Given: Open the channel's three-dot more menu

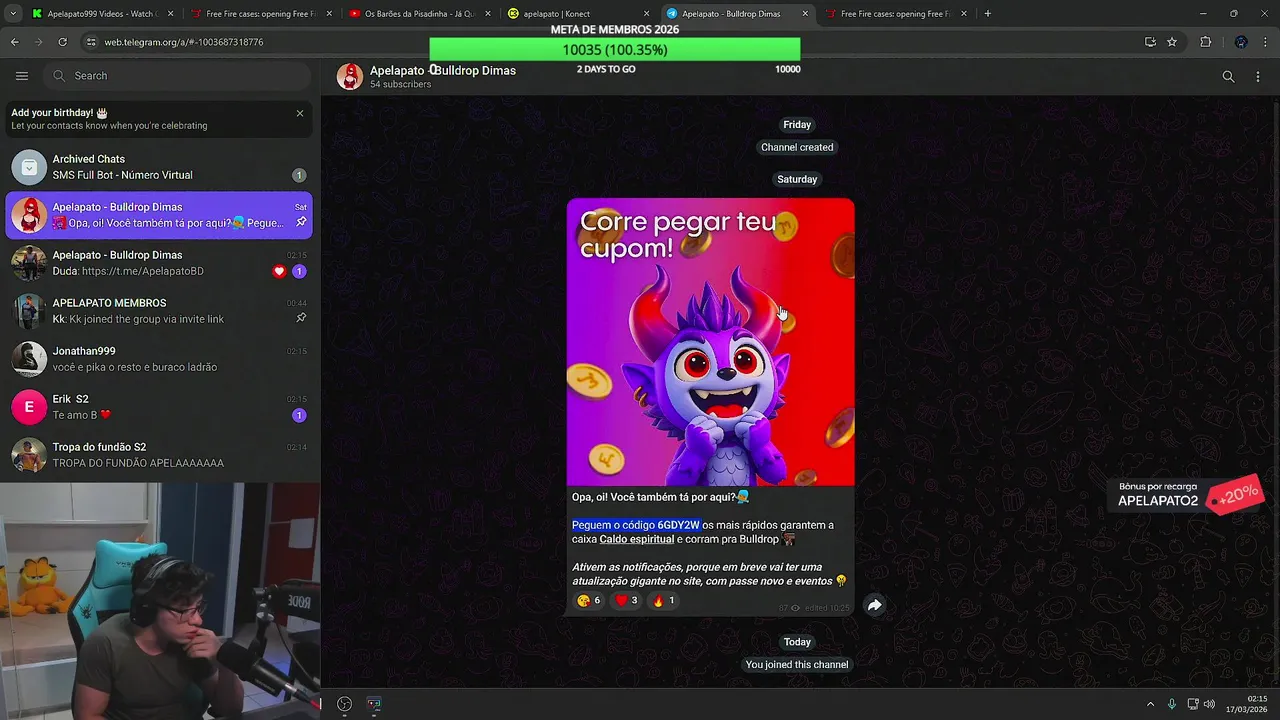Looking at the screenshot, I should (1258, 76).
